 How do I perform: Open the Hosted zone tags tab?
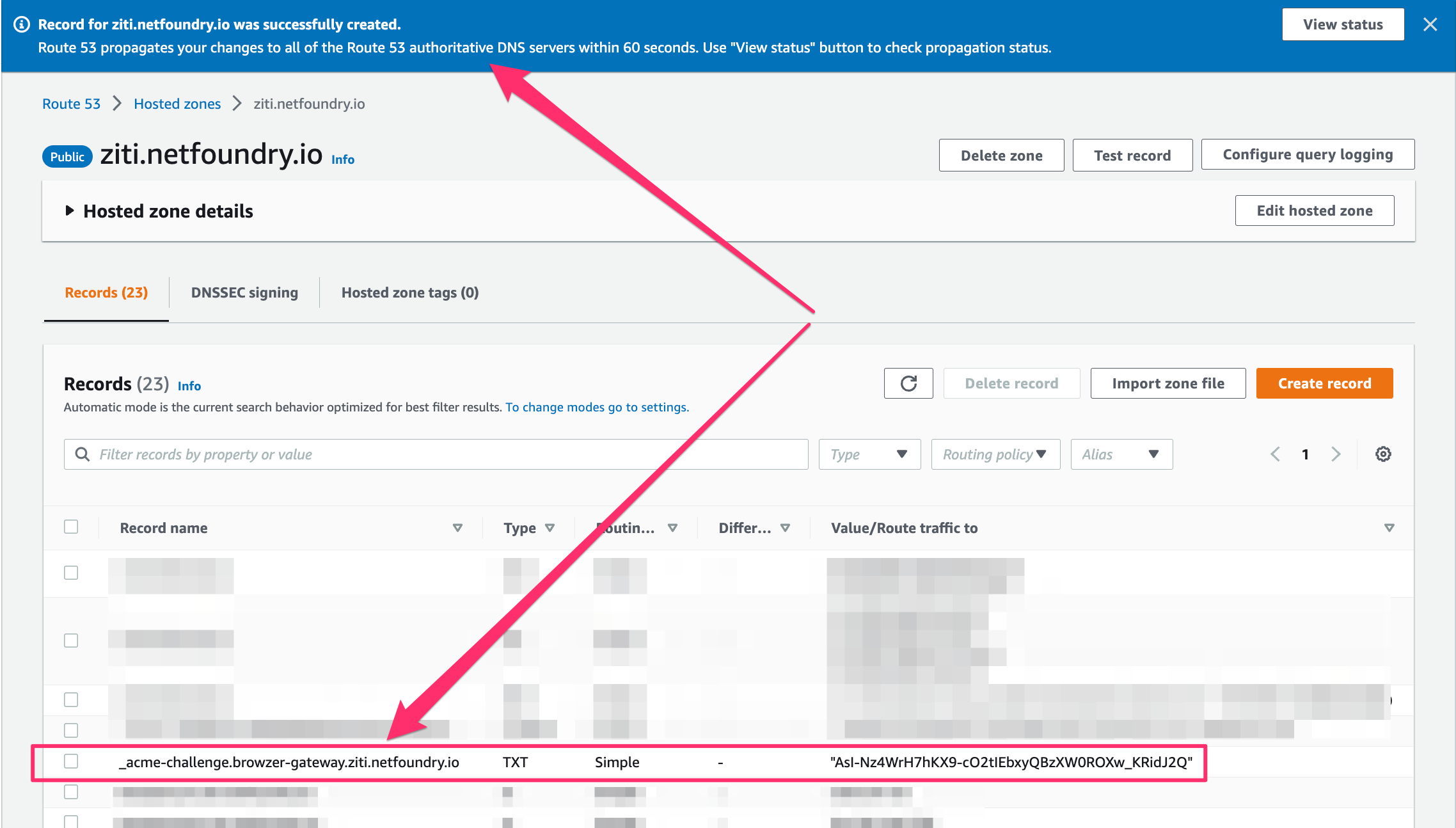410,292
